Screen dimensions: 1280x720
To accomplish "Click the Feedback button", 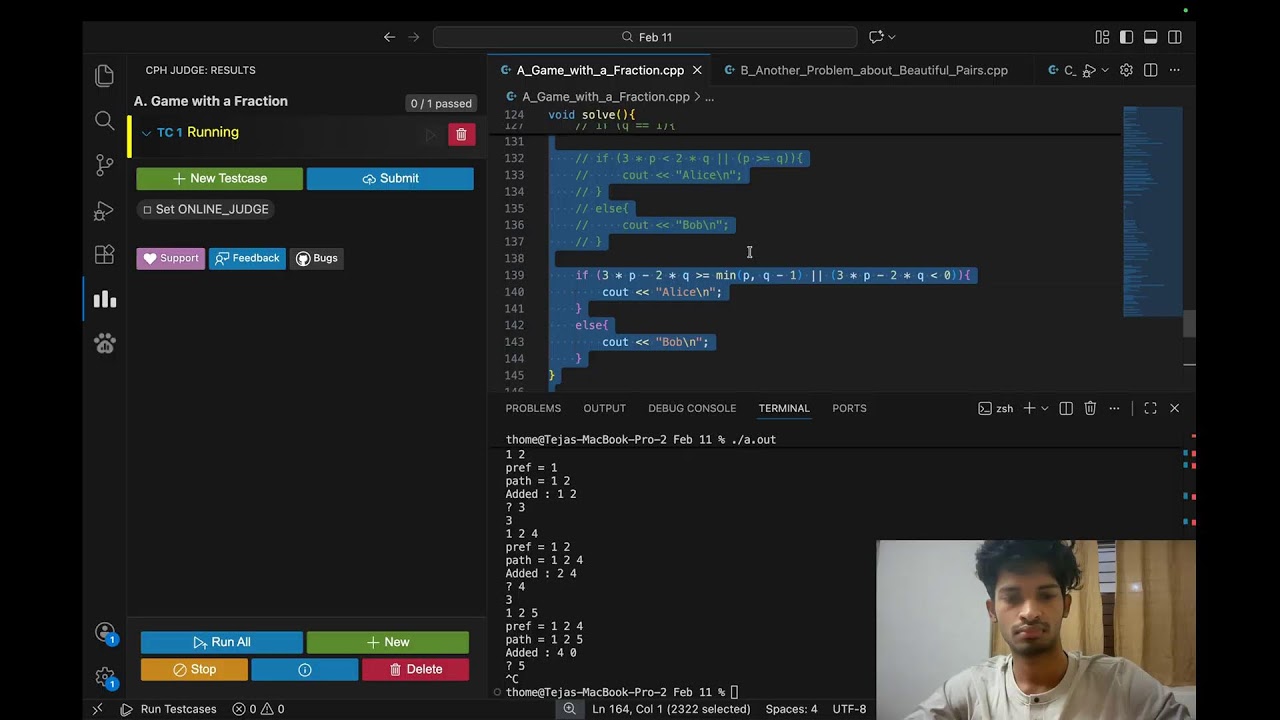I will [247, 258].
